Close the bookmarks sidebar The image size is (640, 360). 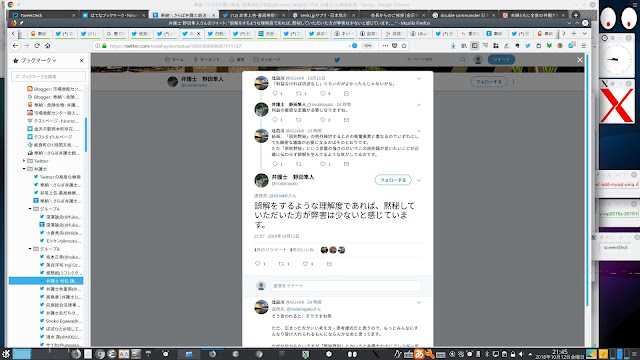[x=81, y=60]
